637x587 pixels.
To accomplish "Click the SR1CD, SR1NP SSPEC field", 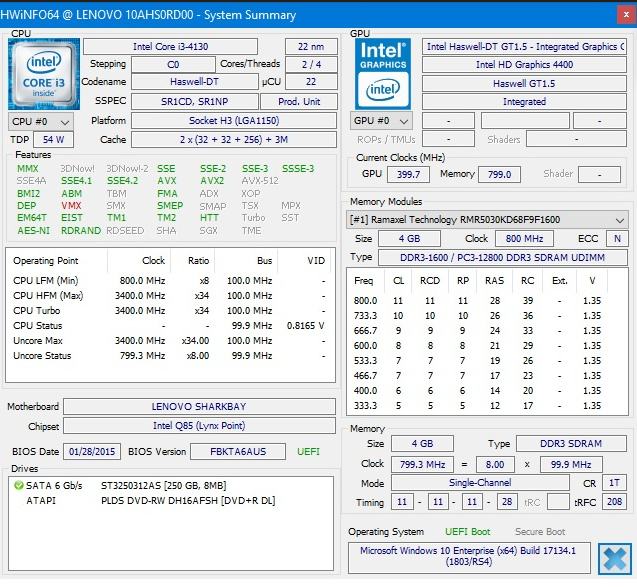I will 195,102.
